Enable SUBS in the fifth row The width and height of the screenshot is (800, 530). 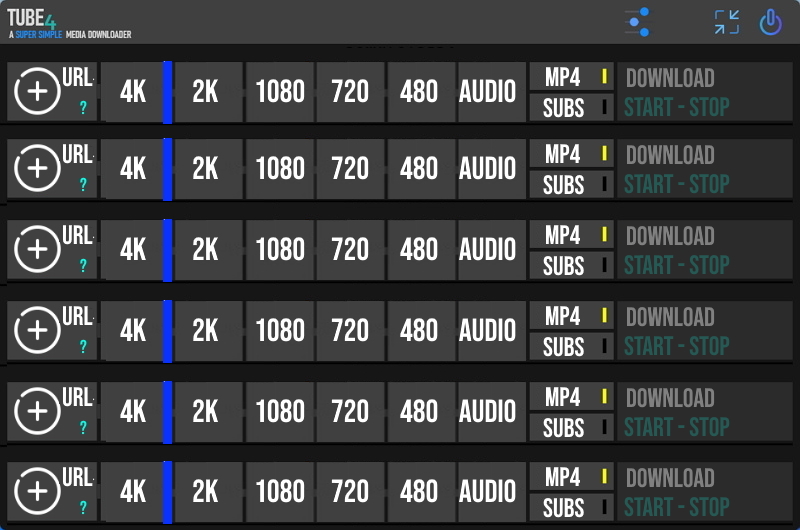point(571,427)
